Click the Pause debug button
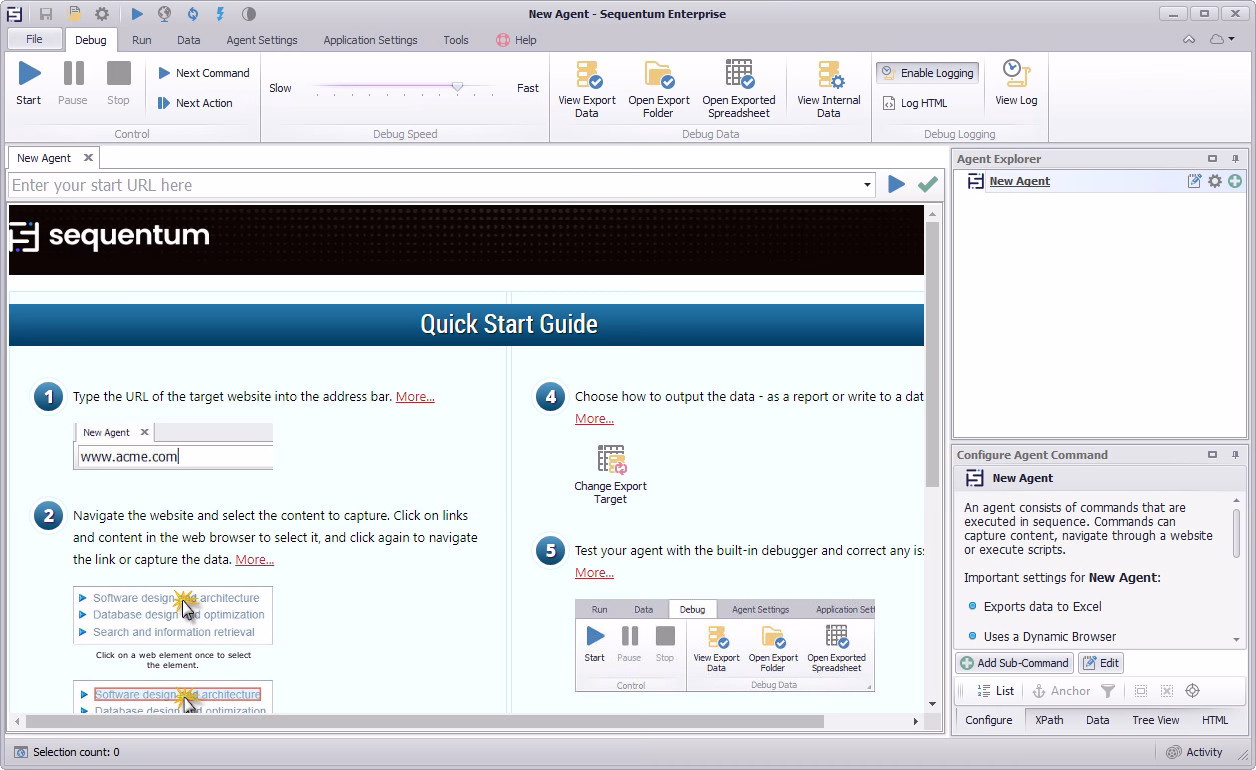1256x770 pixels. coord(73,83)
